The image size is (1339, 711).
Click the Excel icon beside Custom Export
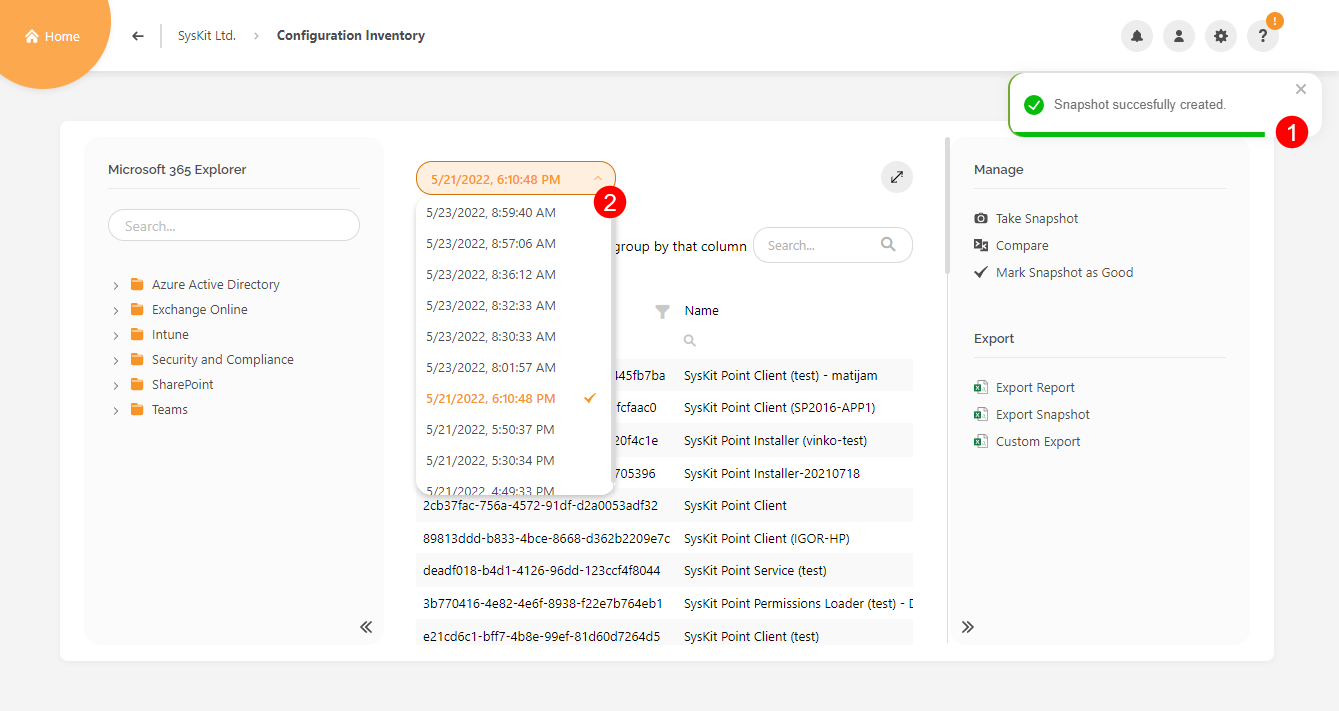pyautogui.click(x=981, y=441)
